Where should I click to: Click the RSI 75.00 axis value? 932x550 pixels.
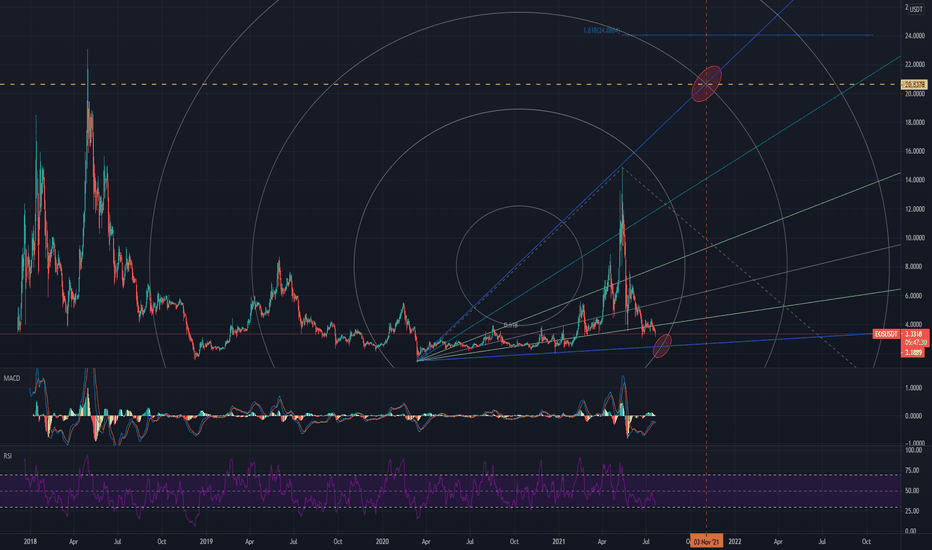(x=914, y=471)
